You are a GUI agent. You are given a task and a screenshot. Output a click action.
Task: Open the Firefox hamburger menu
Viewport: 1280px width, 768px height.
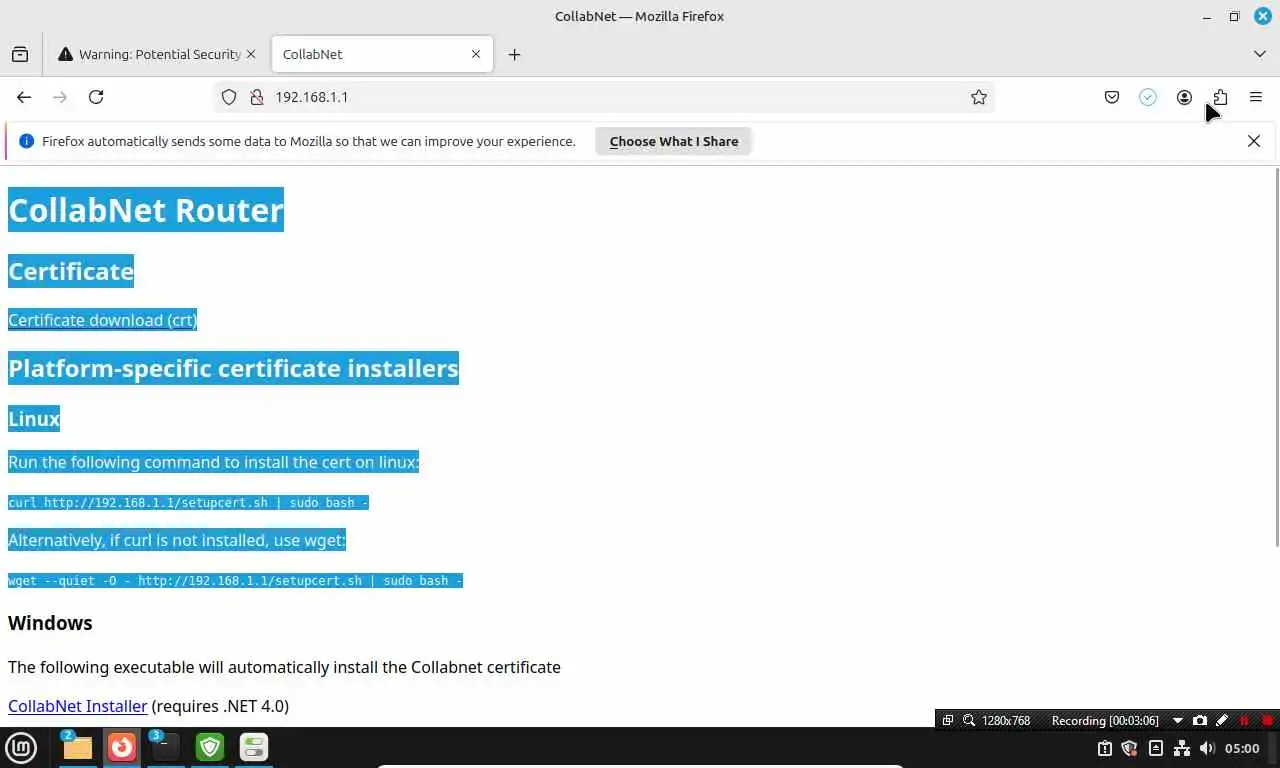(1256, 97)
